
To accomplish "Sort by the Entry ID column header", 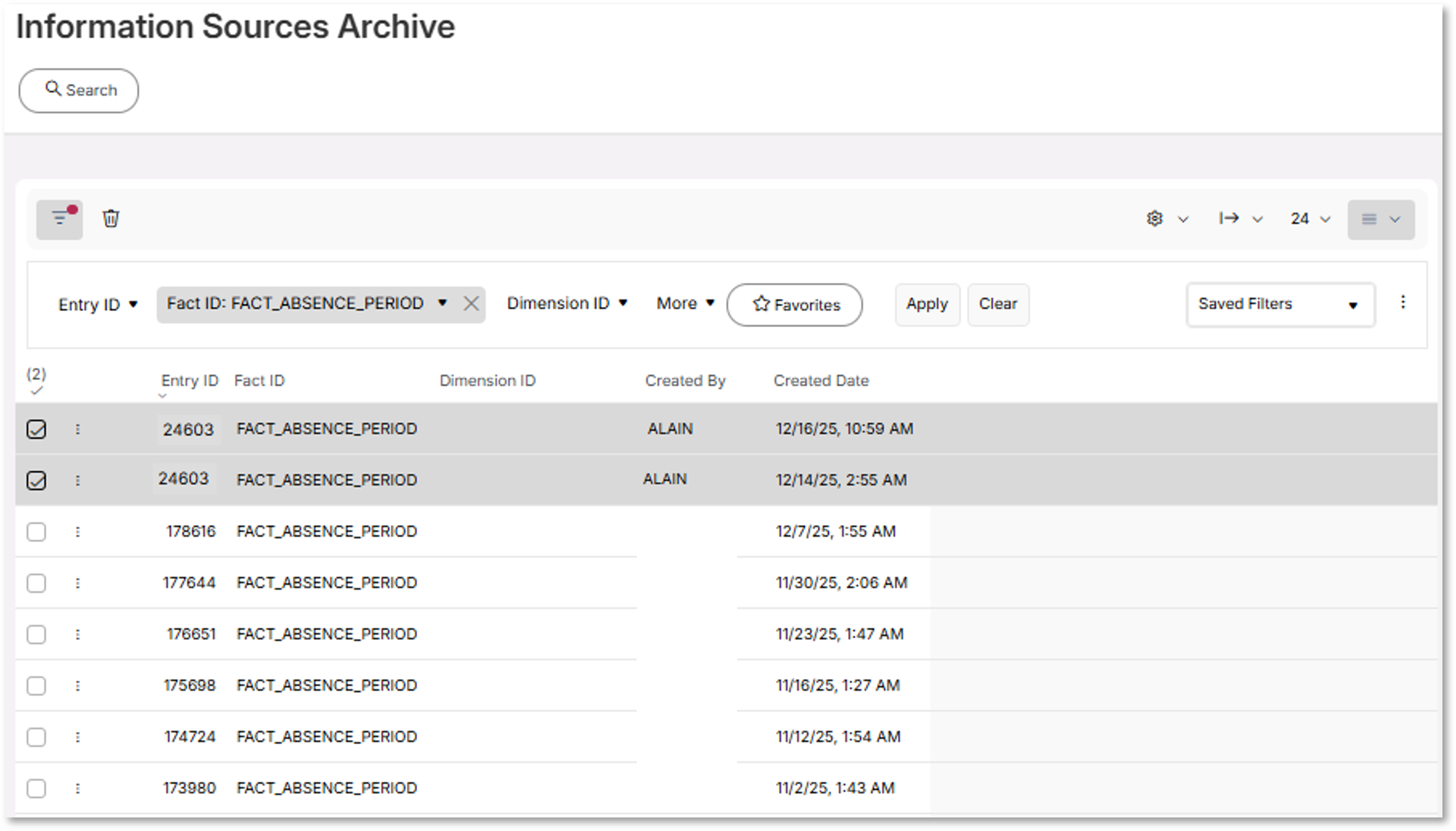I will [190, 381].
